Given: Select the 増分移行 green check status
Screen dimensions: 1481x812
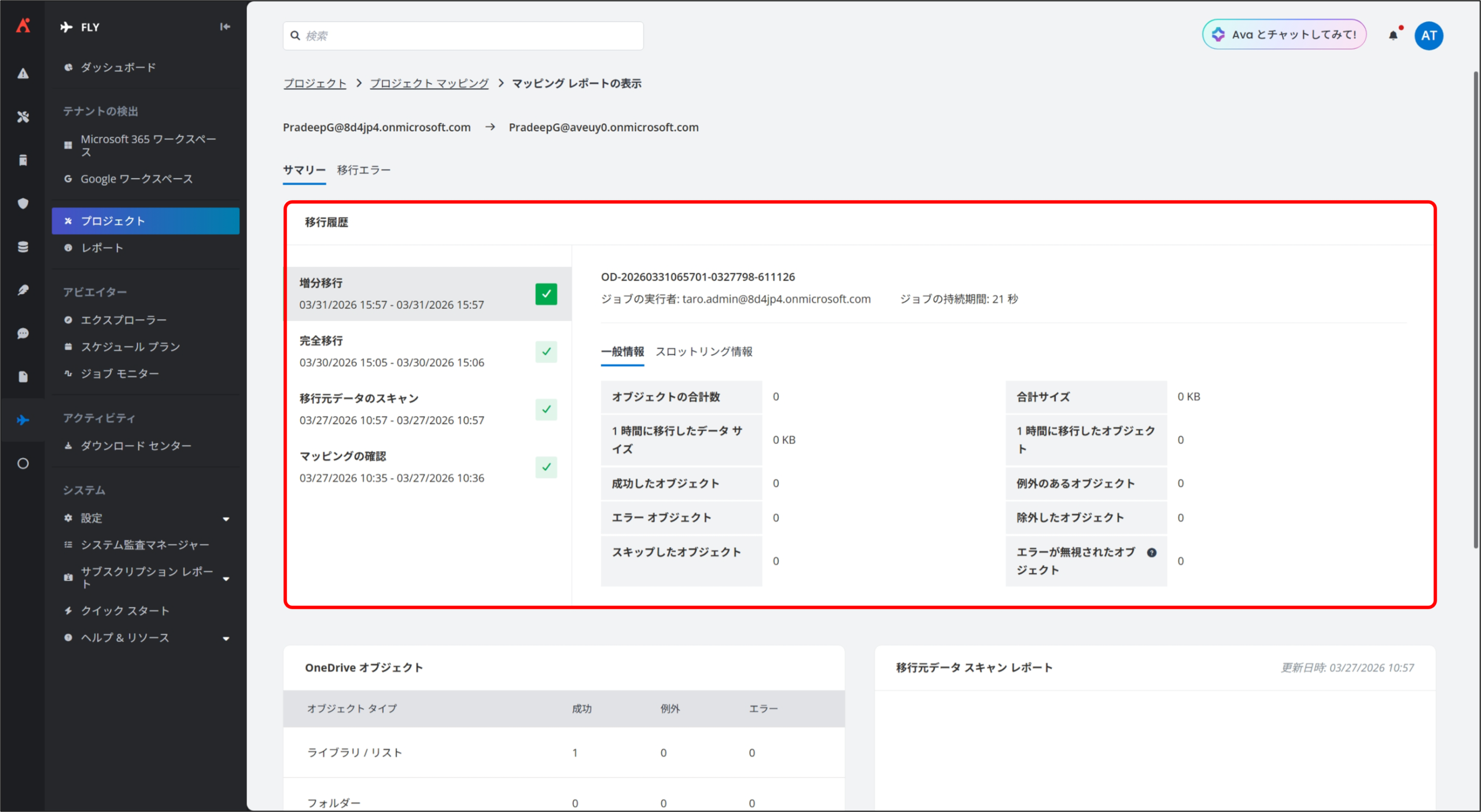Looking at the screenshot, I should 546,294.
